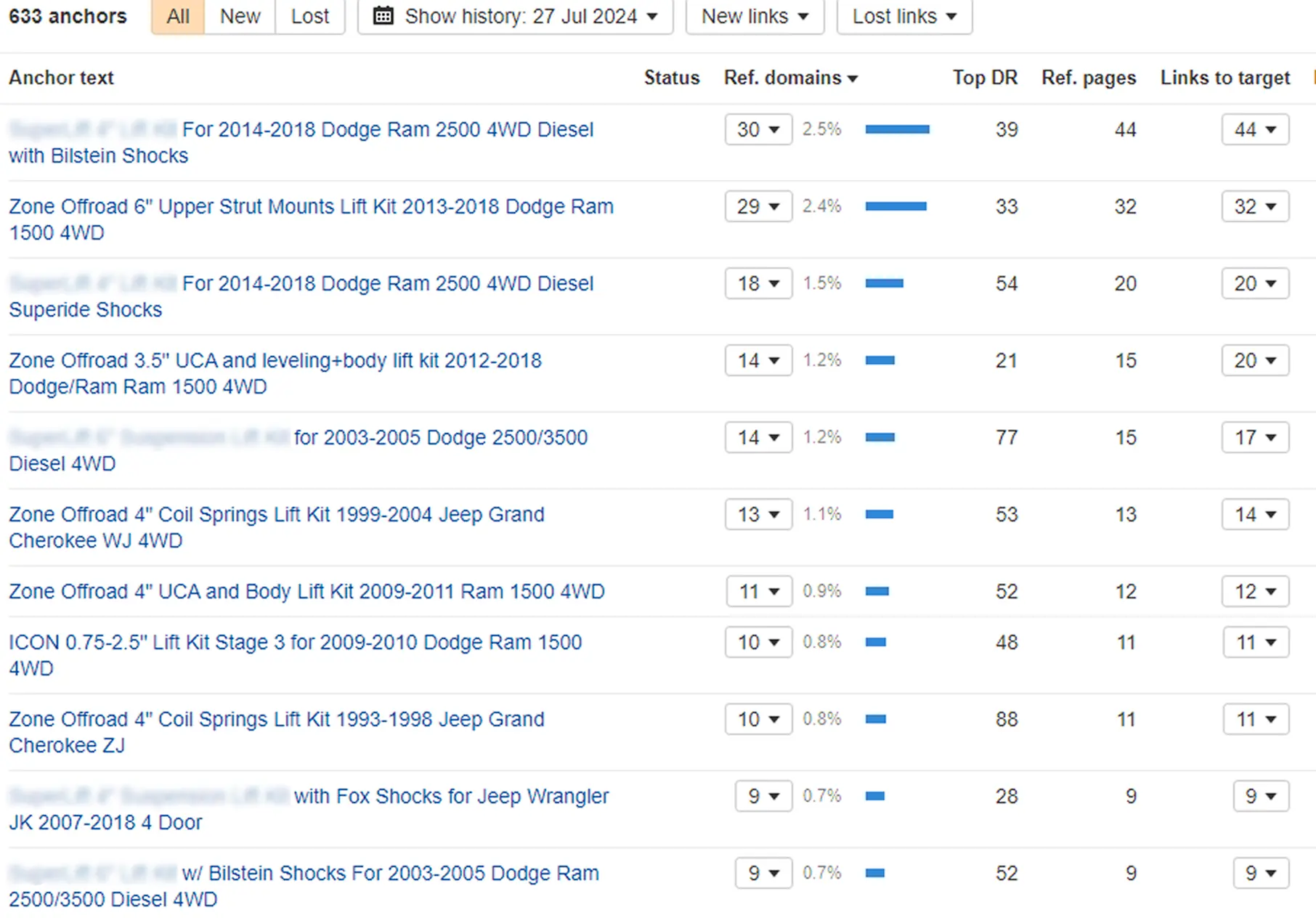Click the Ref. pages column header

1089,78
